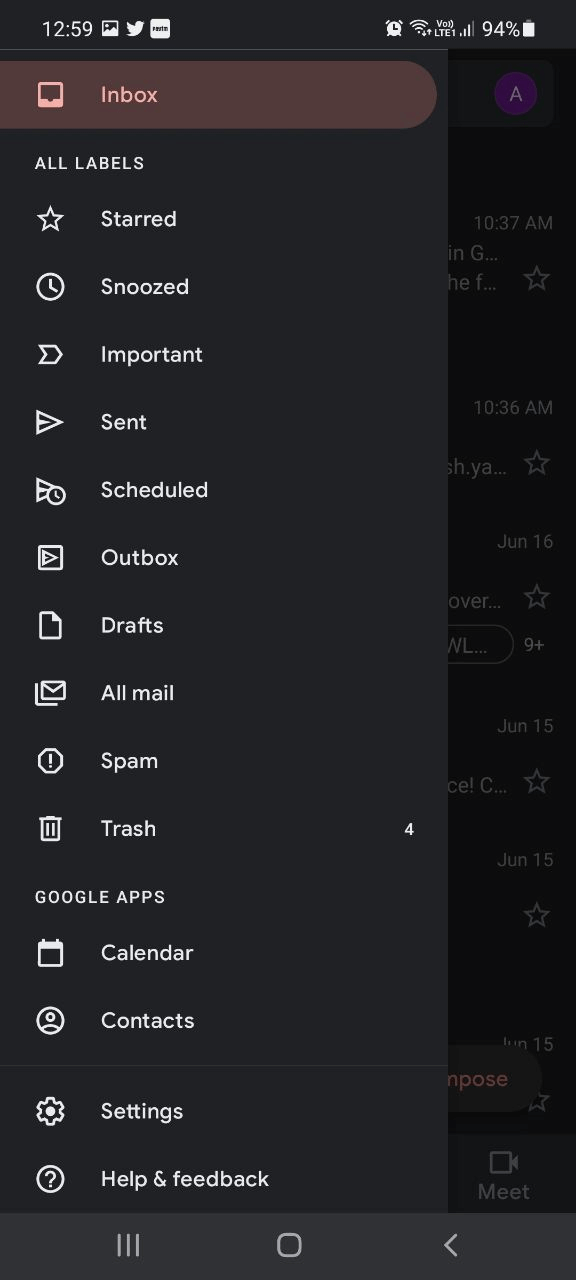Tap the Snoozed clock icon

pyautogui.click(x=50, y=287)
